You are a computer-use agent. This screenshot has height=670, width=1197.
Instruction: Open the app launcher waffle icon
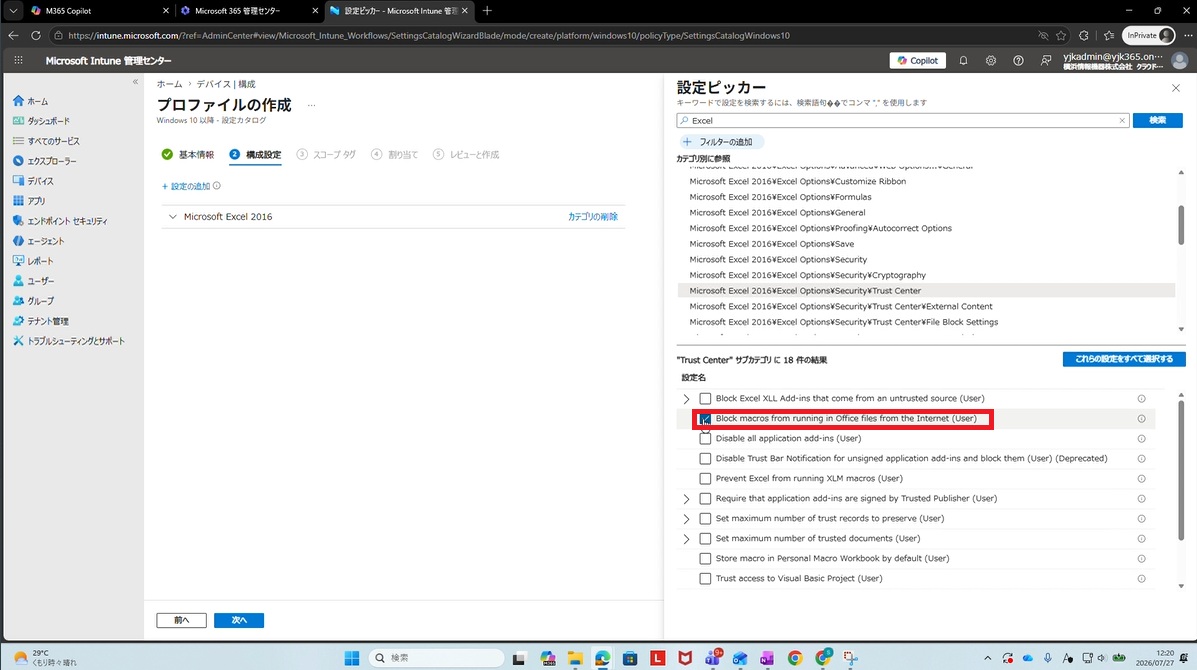[18, 60]
